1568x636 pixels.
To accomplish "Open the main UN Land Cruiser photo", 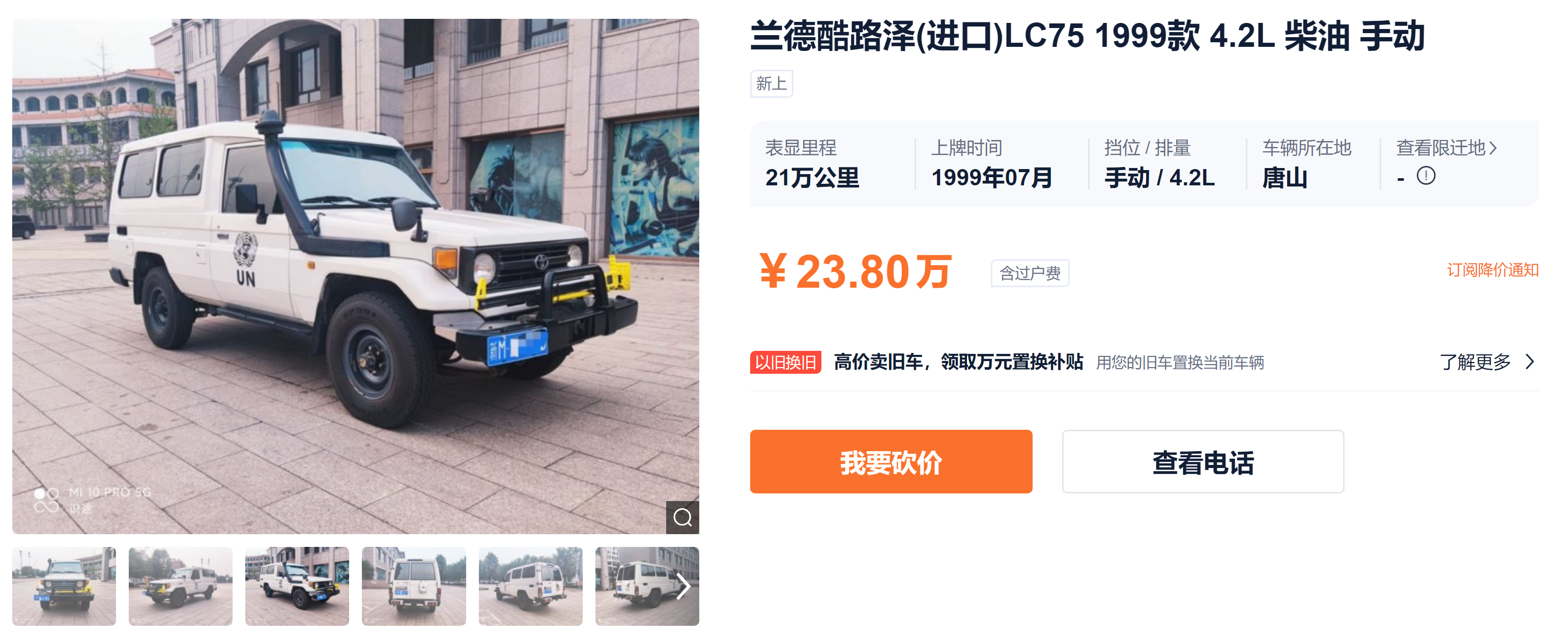I will click(x=355, y=276).
